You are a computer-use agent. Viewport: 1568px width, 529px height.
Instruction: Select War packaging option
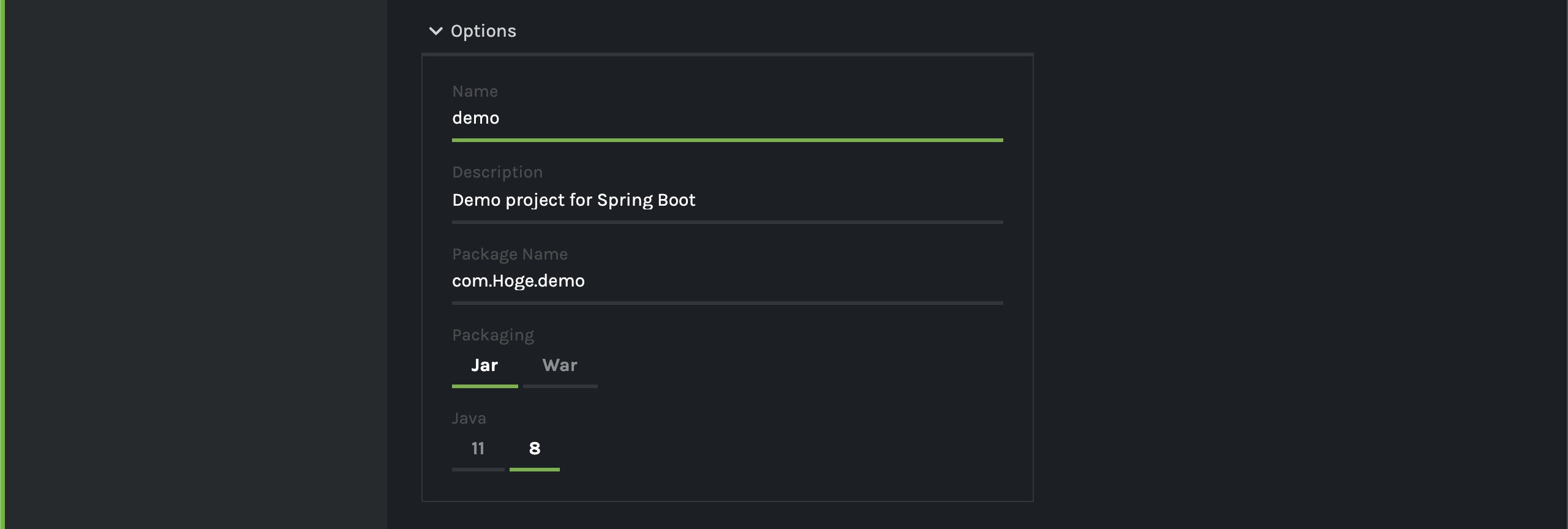click(560, 366)
